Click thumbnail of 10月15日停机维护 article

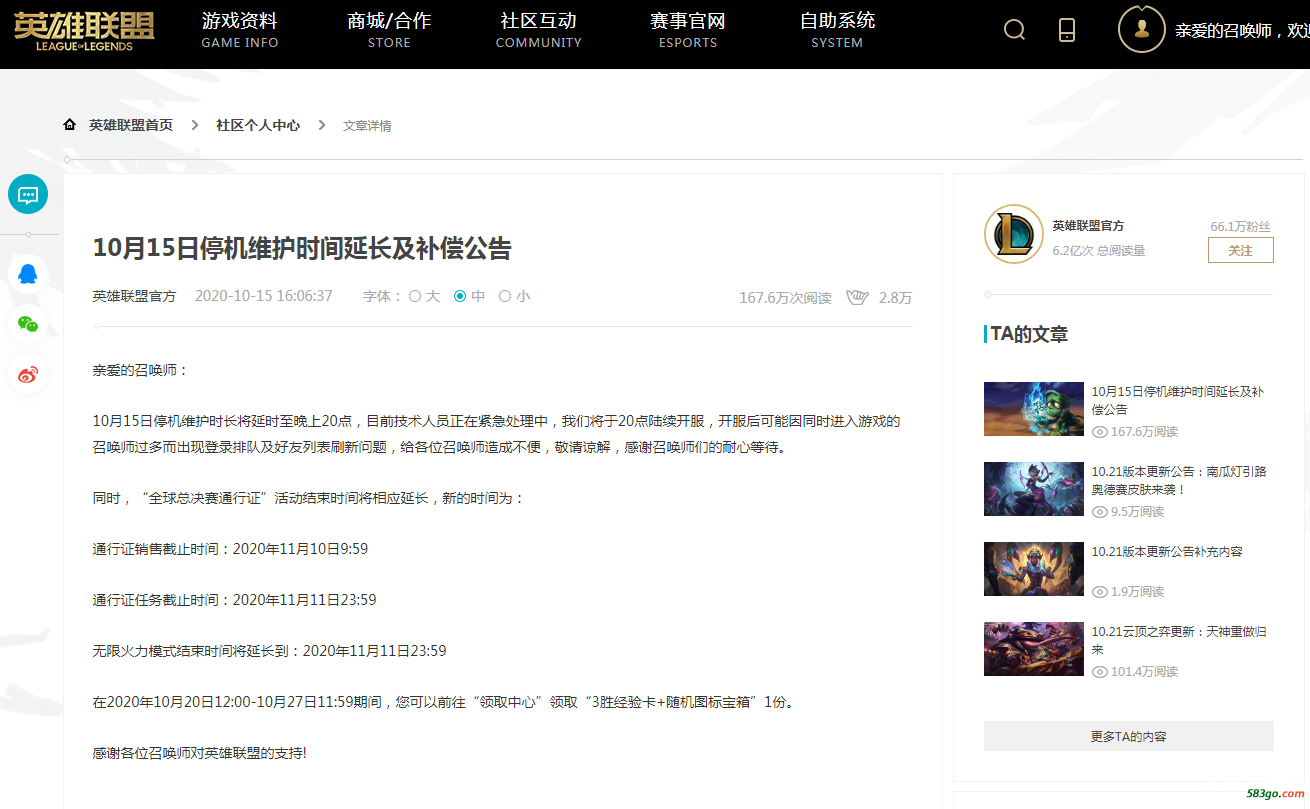[1033, 408]
